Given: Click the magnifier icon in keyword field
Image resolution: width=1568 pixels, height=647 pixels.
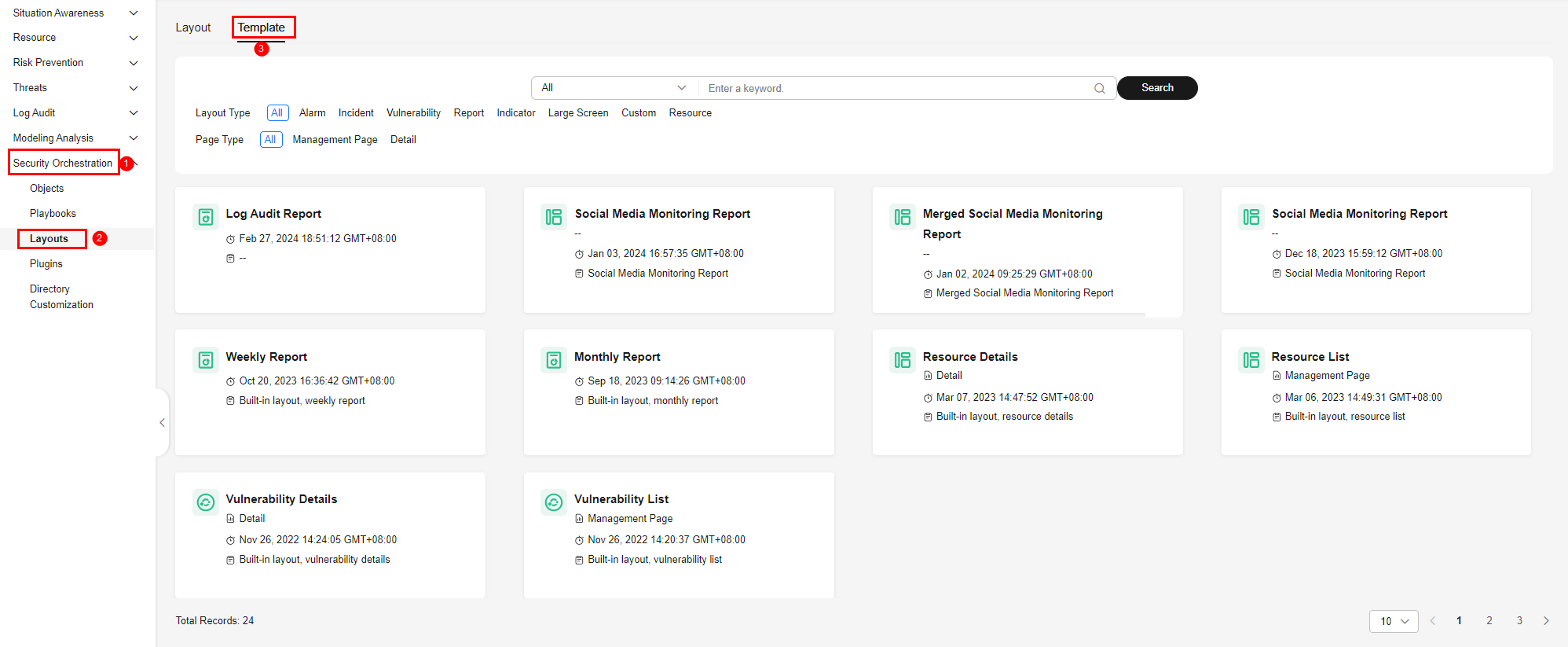Looking at the screenshot, I should point(1099,89).
